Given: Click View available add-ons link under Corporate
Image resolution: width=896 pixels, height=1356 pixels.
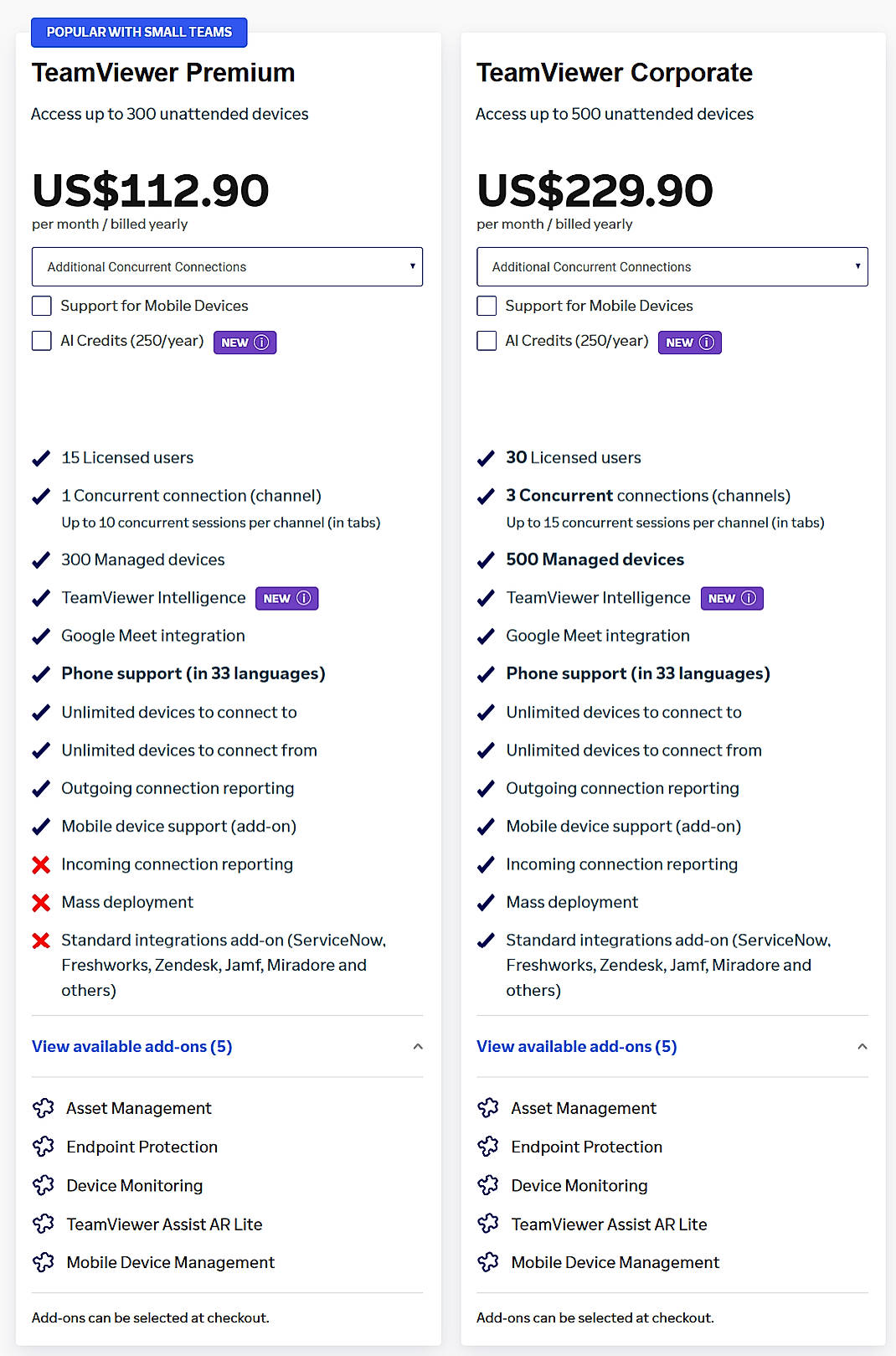Looking at the screenshot, I should click(576, 1046).
